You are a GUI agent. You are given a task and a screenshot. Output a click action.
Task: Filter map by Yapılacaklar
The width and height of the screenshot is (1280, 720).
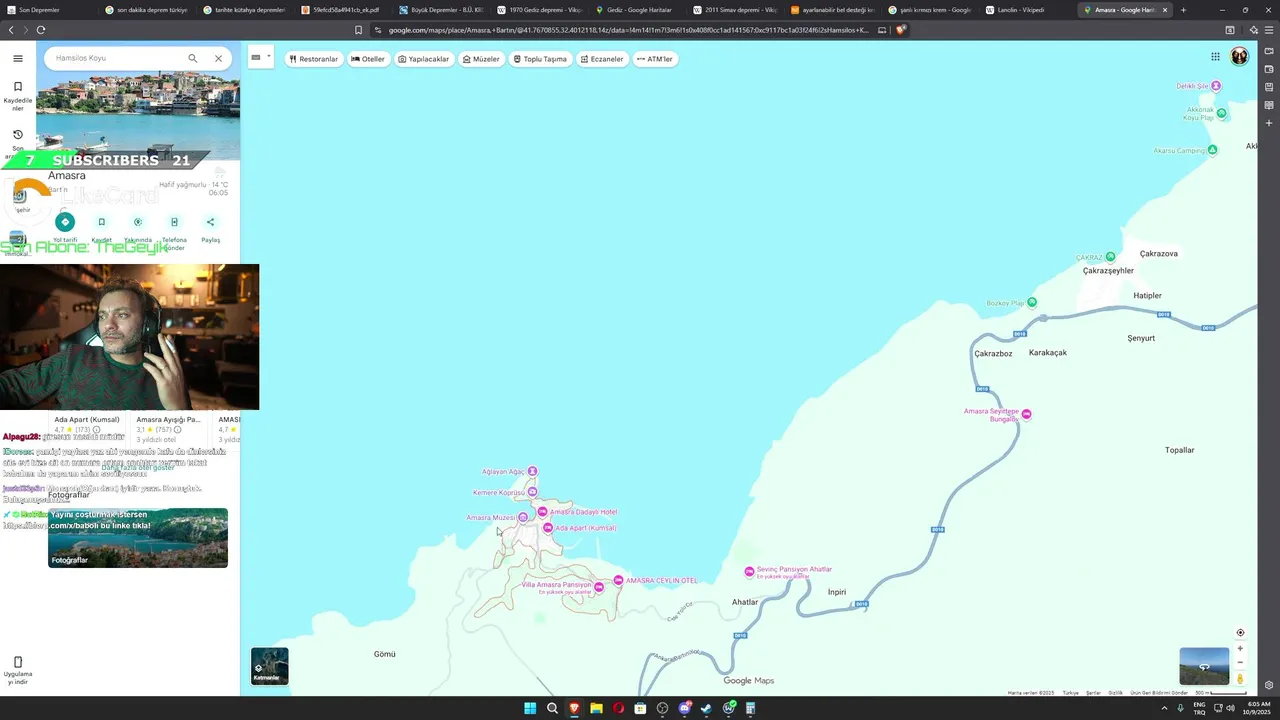424,59
